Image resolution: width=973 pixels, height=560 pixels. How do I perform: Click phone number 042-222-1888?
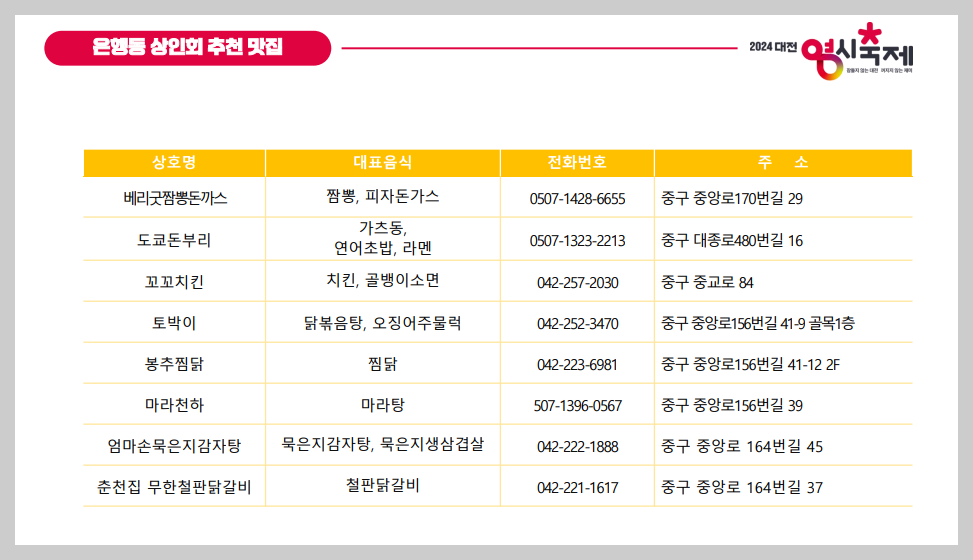578,447
